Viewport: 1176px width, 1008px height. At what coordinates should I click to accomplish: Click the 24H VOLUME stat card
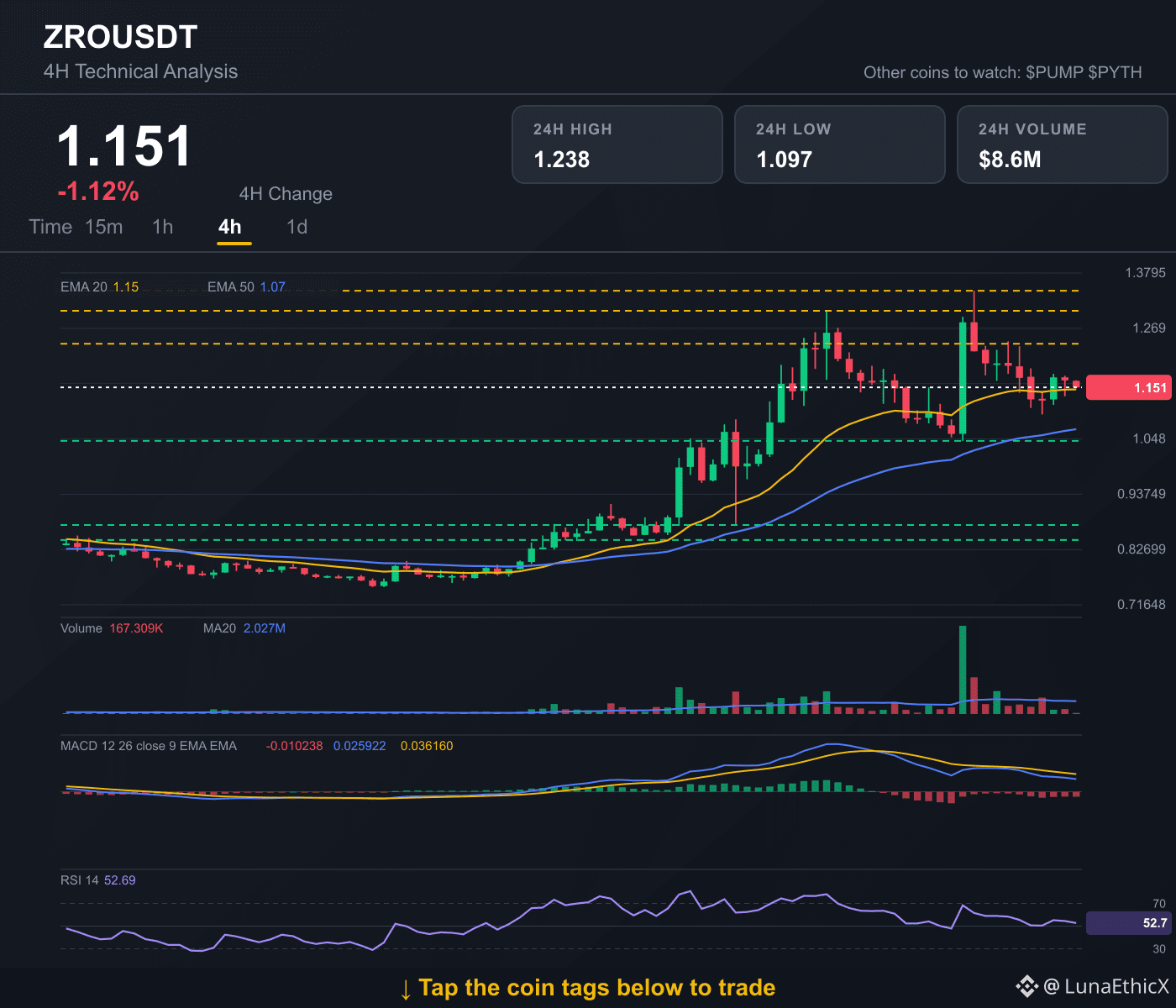(x=1063, y=144)
